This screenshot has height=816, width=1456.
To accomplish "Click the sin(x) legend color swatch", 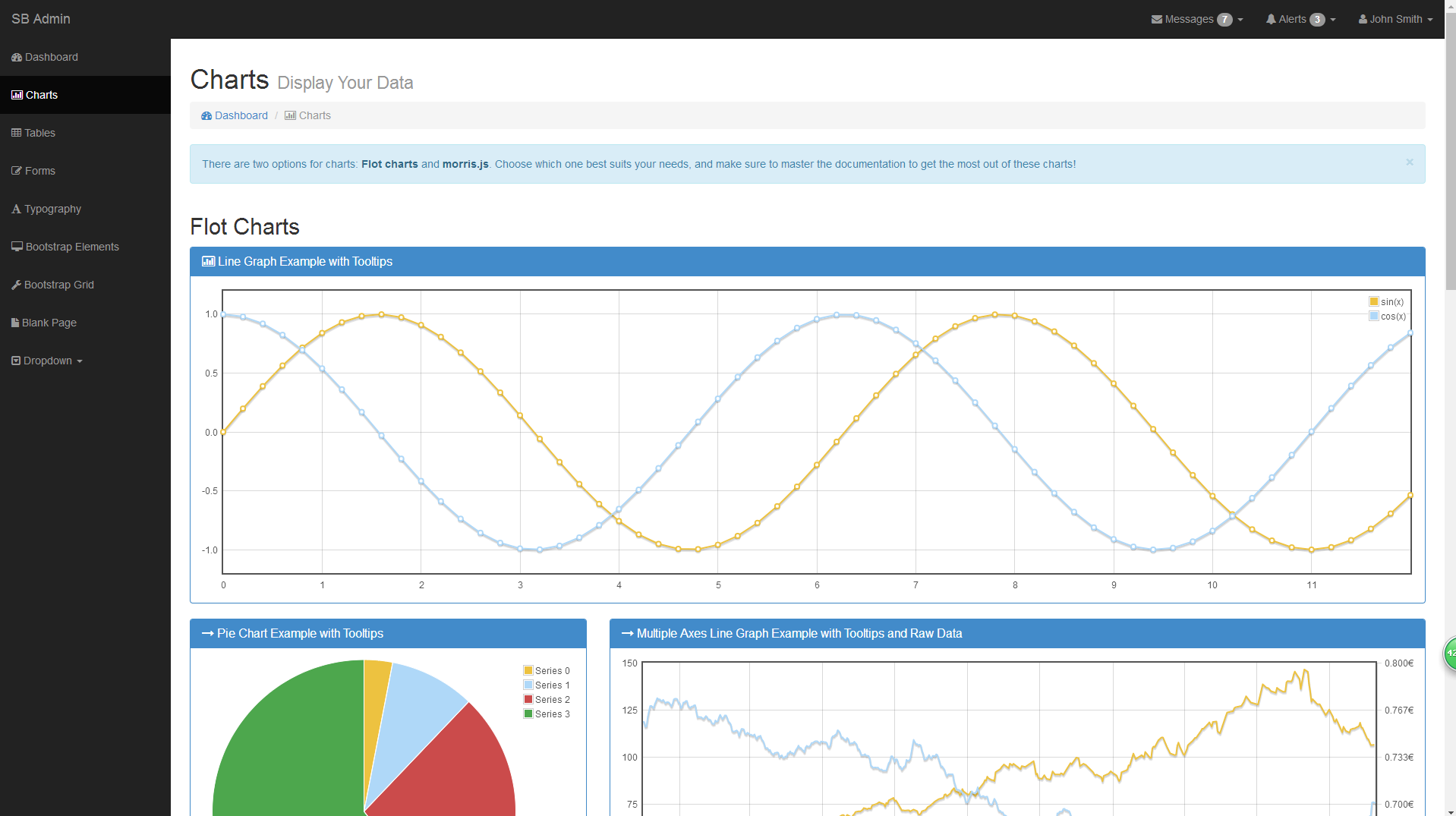I will pos(1374,301).
